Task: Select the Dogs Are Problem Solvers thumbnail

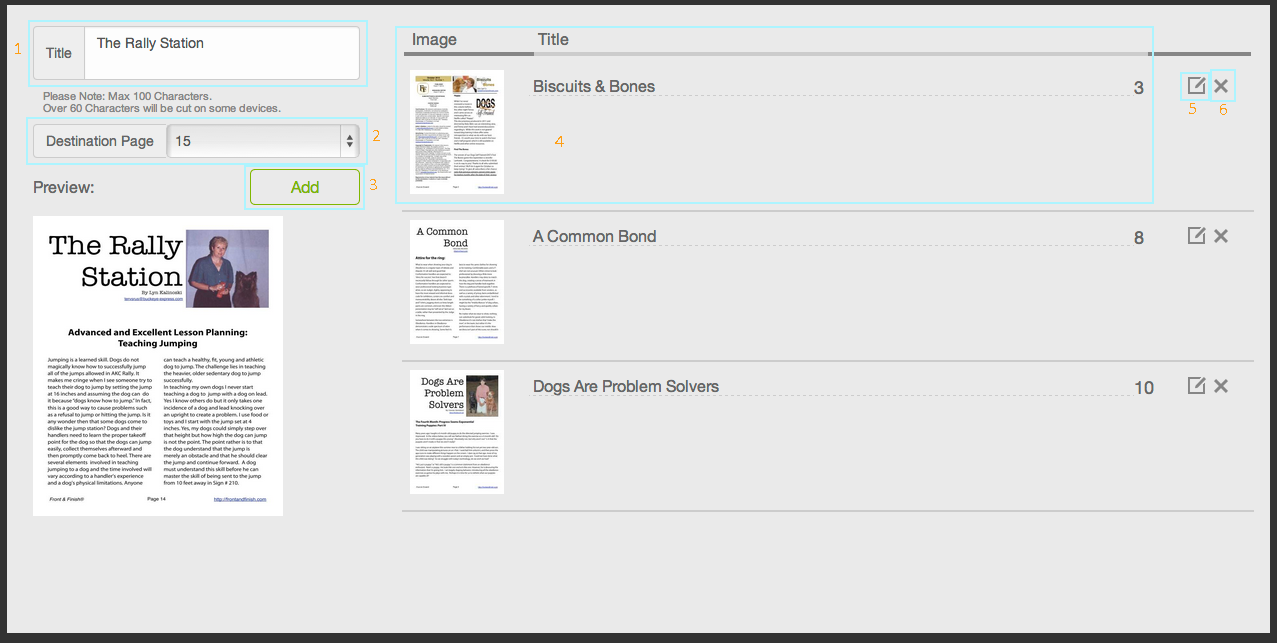Action: click(x=457, y=432)
